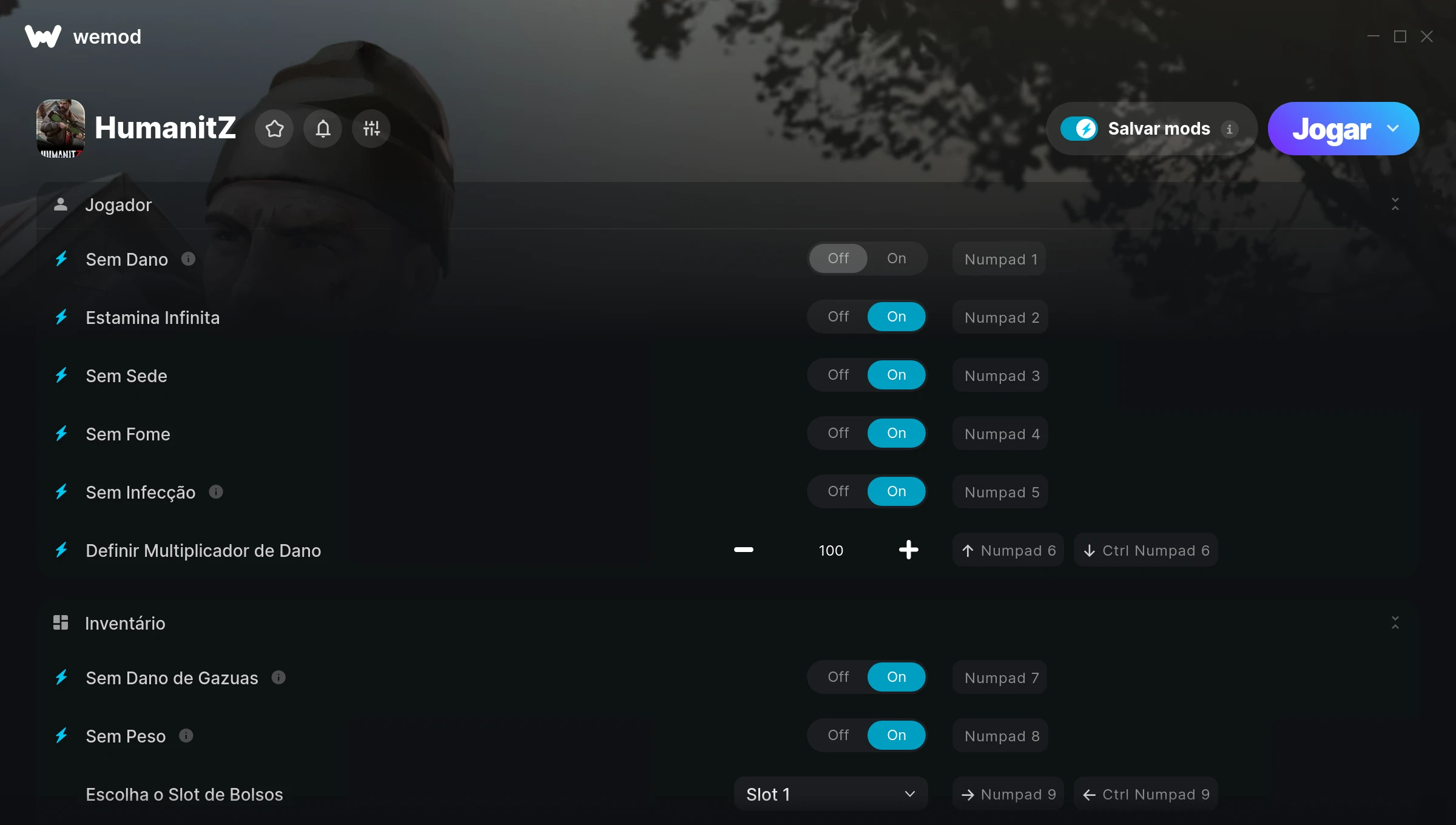Image resolution: width=1456 pixels, height=825 pixels.
Task: Click the WeMod logo
Action: [x=42, y=36]
